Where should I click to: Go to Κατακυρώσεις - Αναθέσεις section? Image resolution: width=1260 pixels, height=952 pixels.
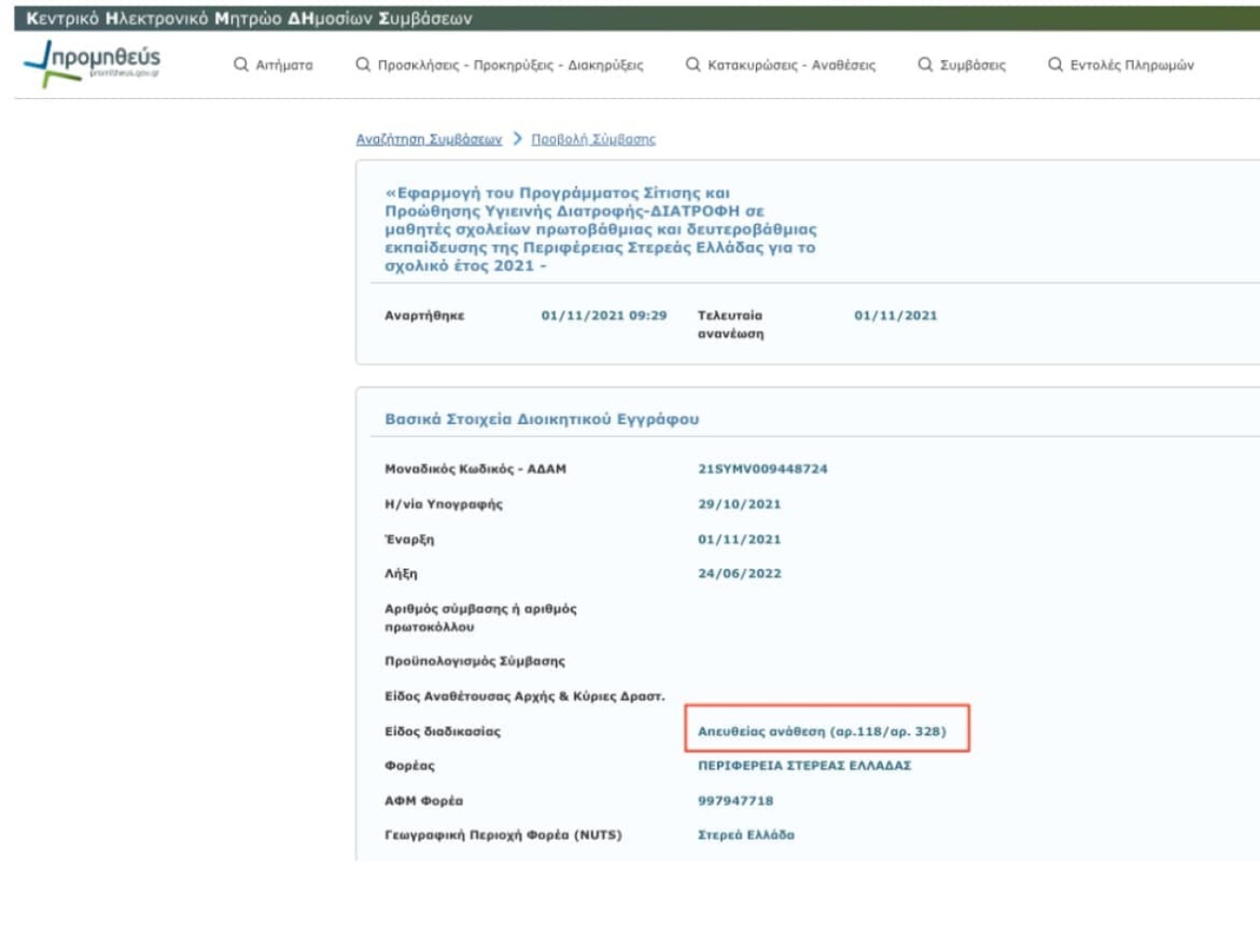[791, 65]
